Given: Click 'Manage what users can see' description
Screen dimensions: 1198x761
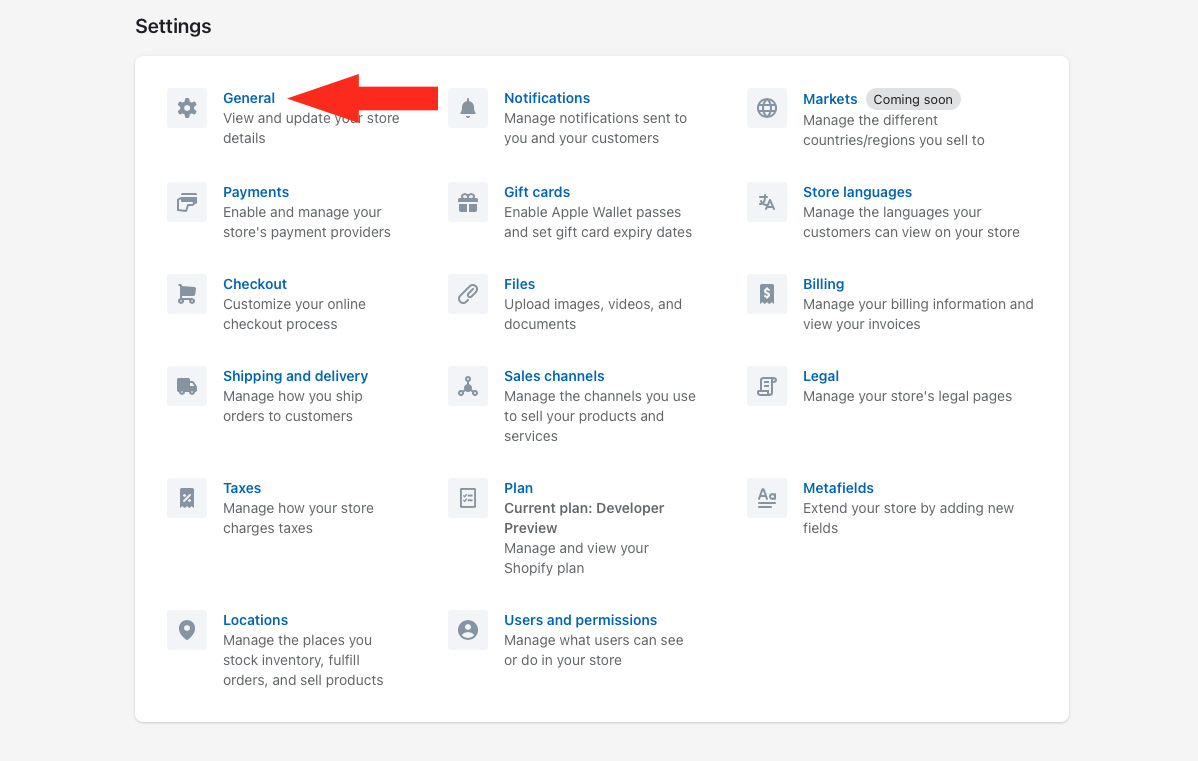Looking at the screenshot, I should point(594,650).
